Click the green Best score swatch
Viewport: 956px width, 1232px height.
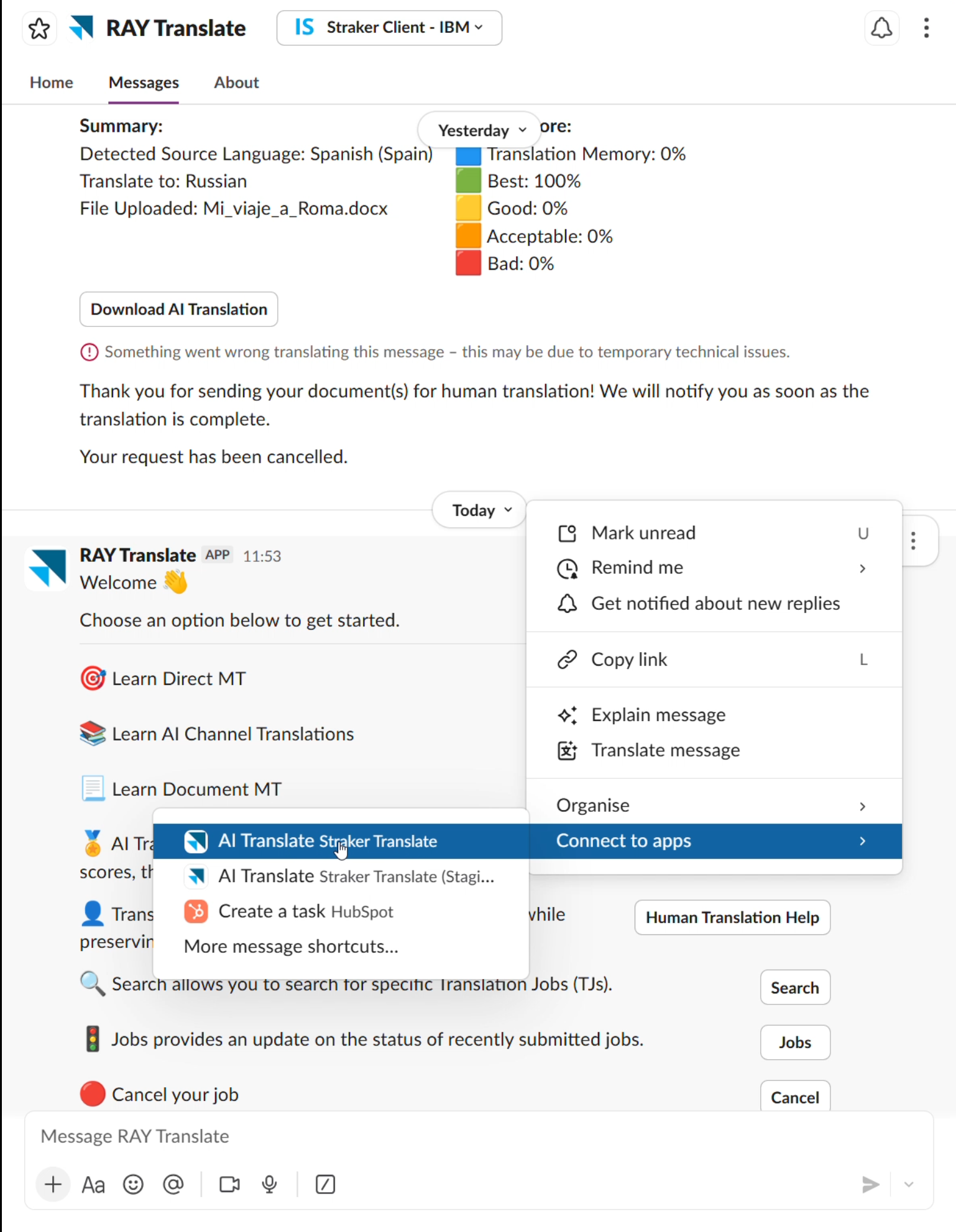tap(468, 181)
